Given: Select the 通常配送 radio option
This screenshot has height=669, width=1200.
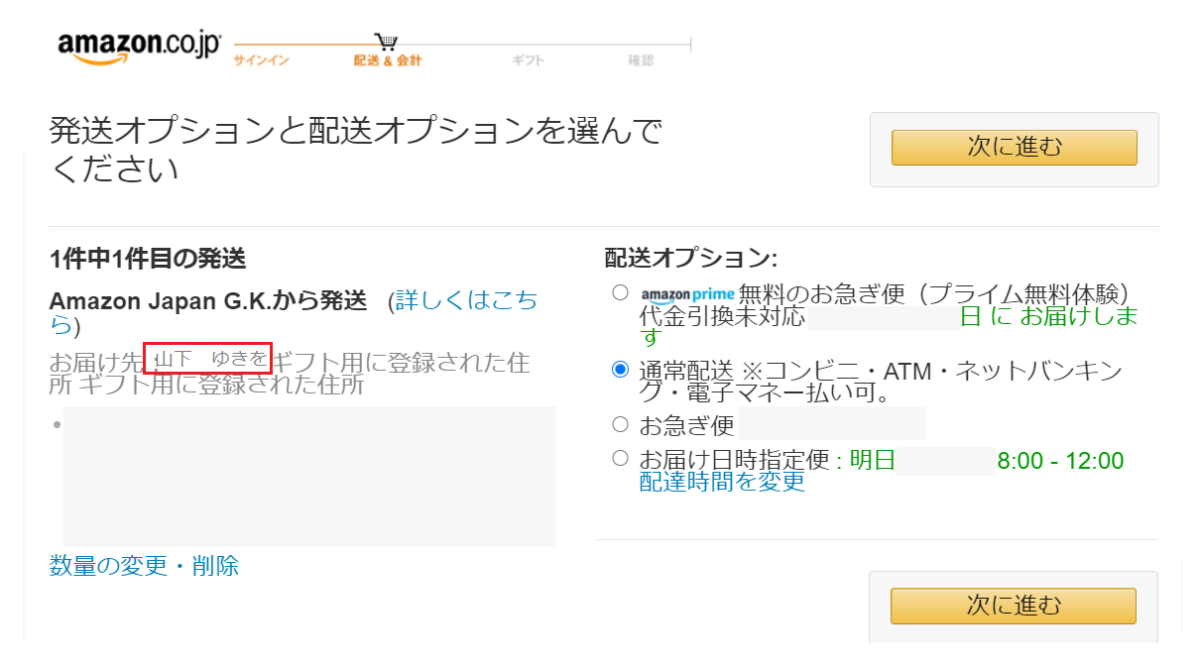Looking at the screenshot, I should [x=620, y=370].
